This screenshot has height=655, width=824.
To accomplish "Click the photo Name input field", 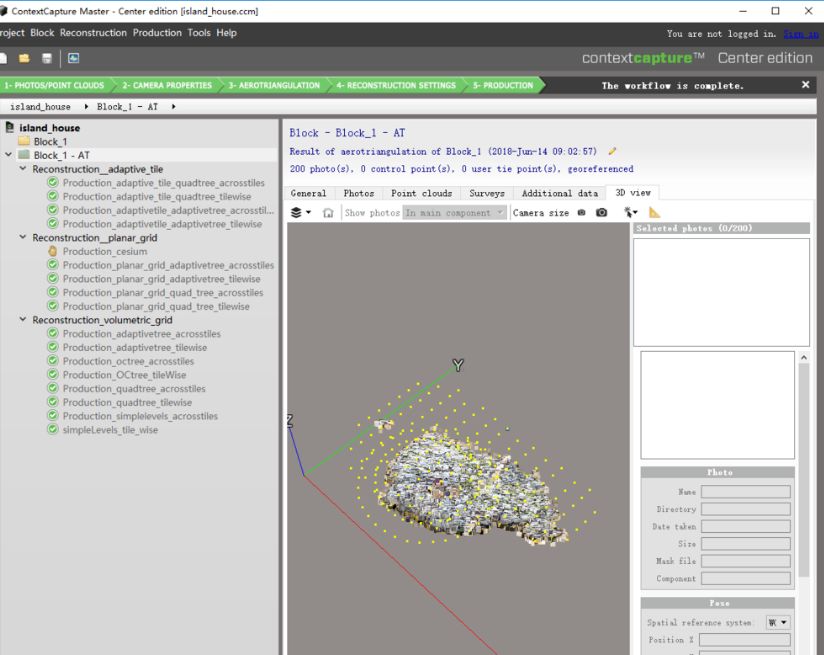I will 745,492.
